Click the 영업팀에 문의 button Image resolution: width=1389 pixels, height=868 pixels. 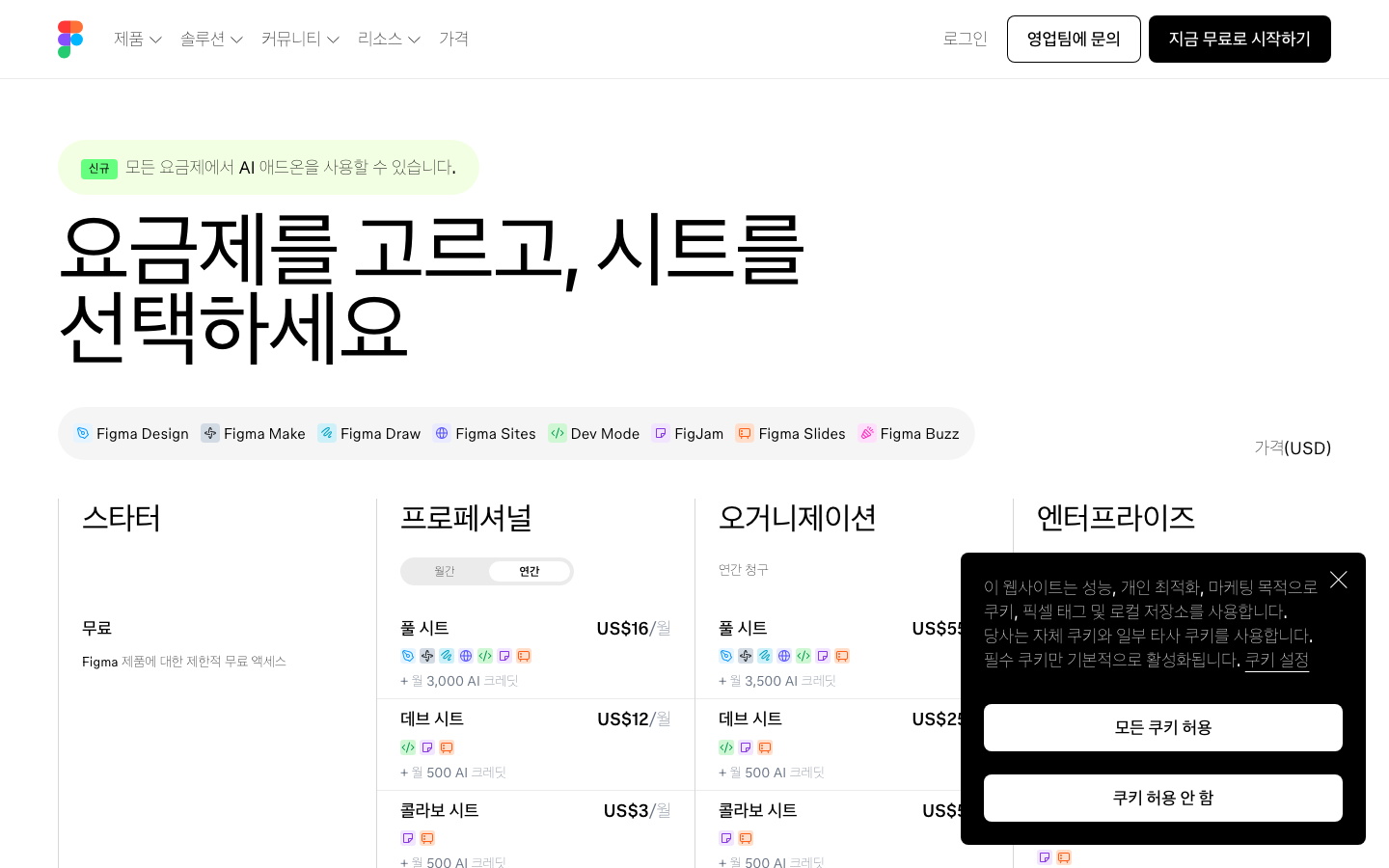point(1074,39)
